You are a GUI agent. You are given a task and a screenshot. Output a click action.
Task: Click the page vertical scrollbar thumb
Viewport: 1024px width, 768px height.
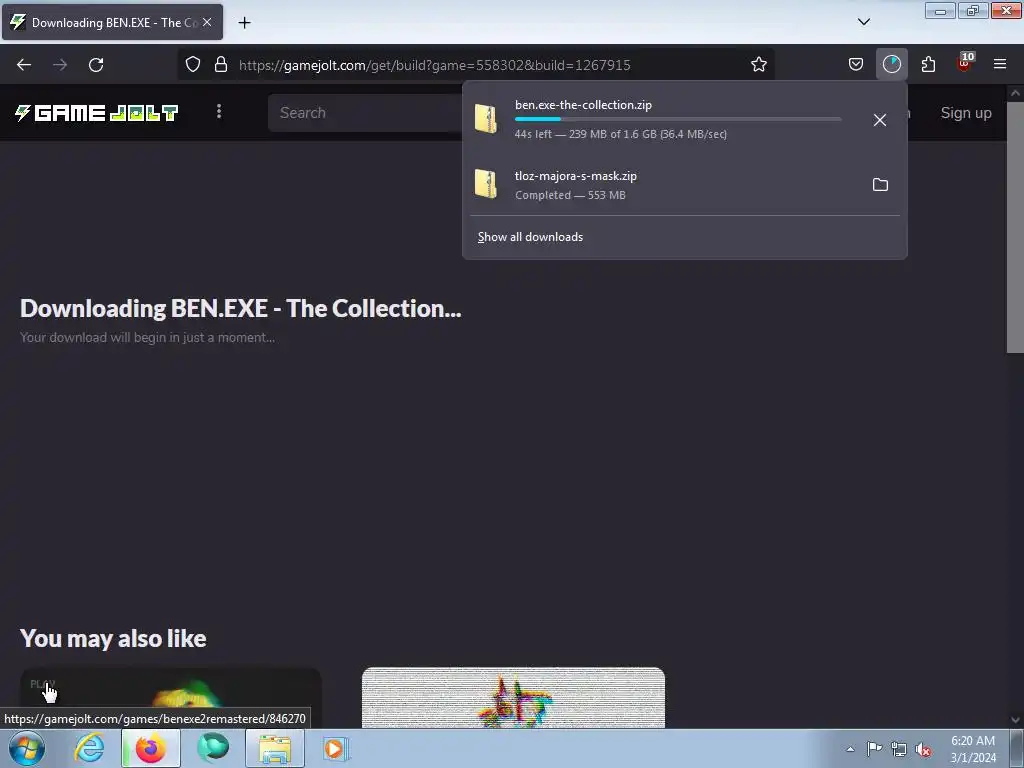pyautogui.click(x=1015, y=227)
